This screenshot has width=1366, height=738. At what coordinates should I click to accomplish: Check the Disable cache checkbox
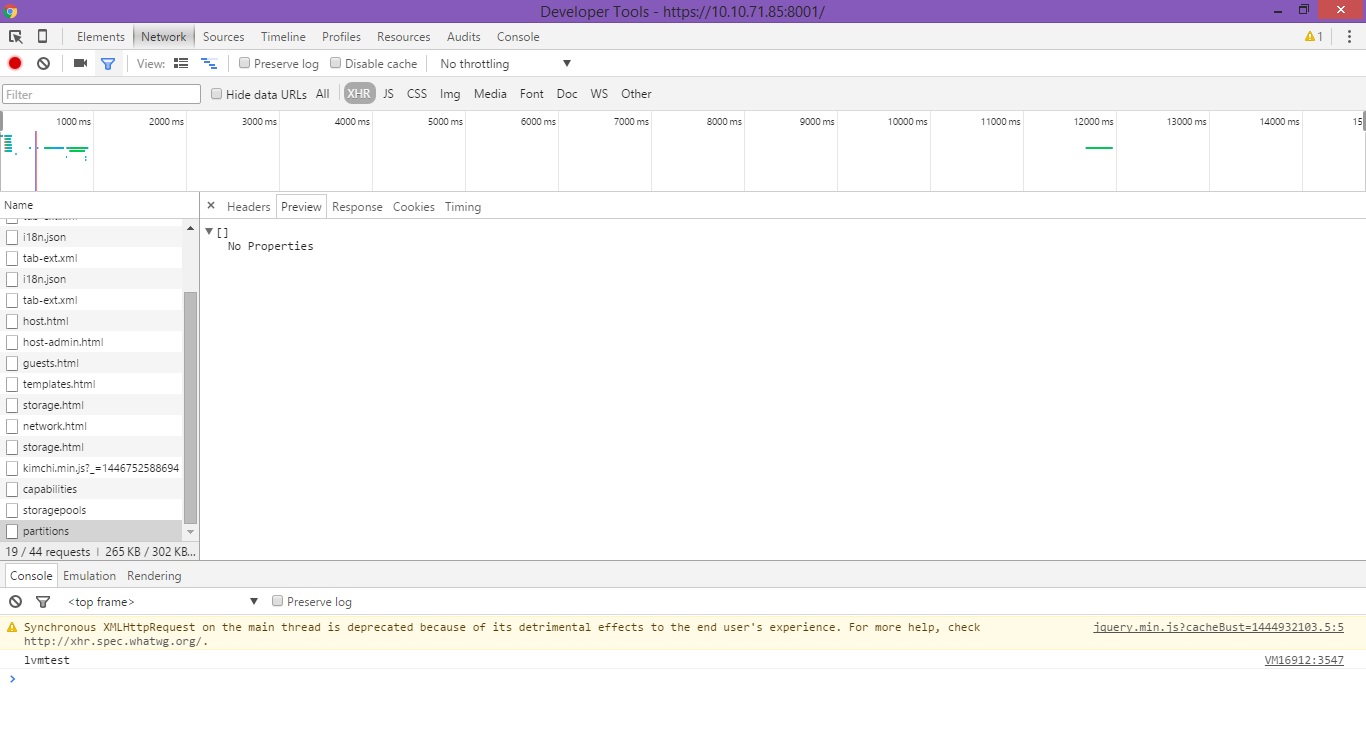336,63
